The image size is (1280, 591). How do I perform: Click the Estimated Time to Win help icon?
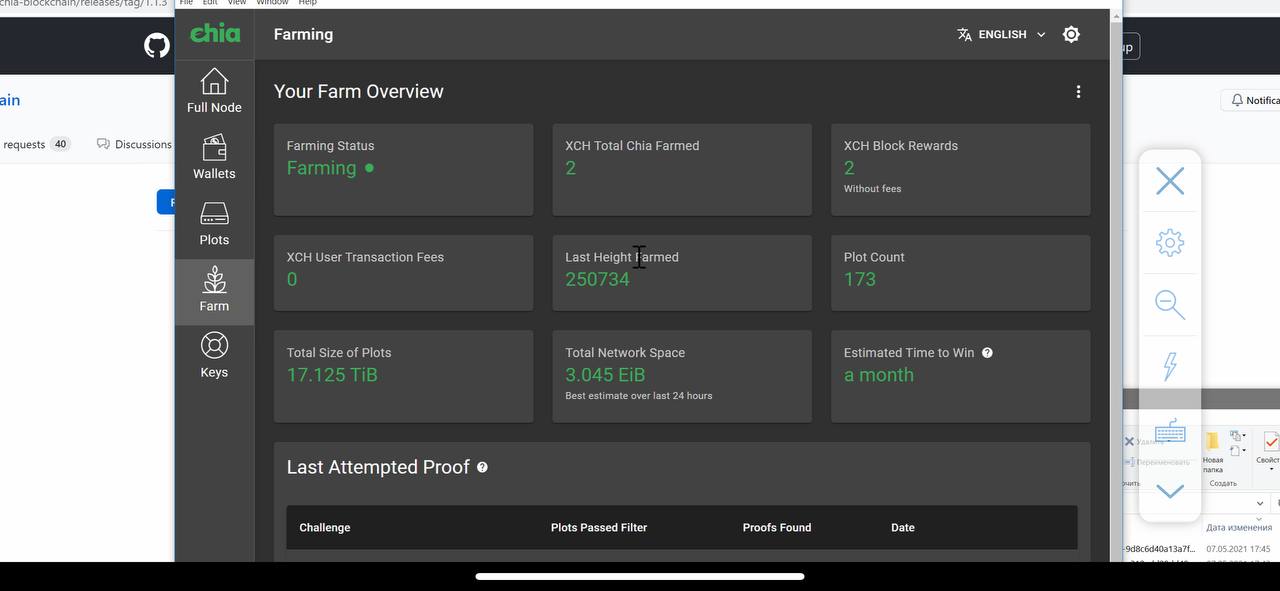[987, 353]
